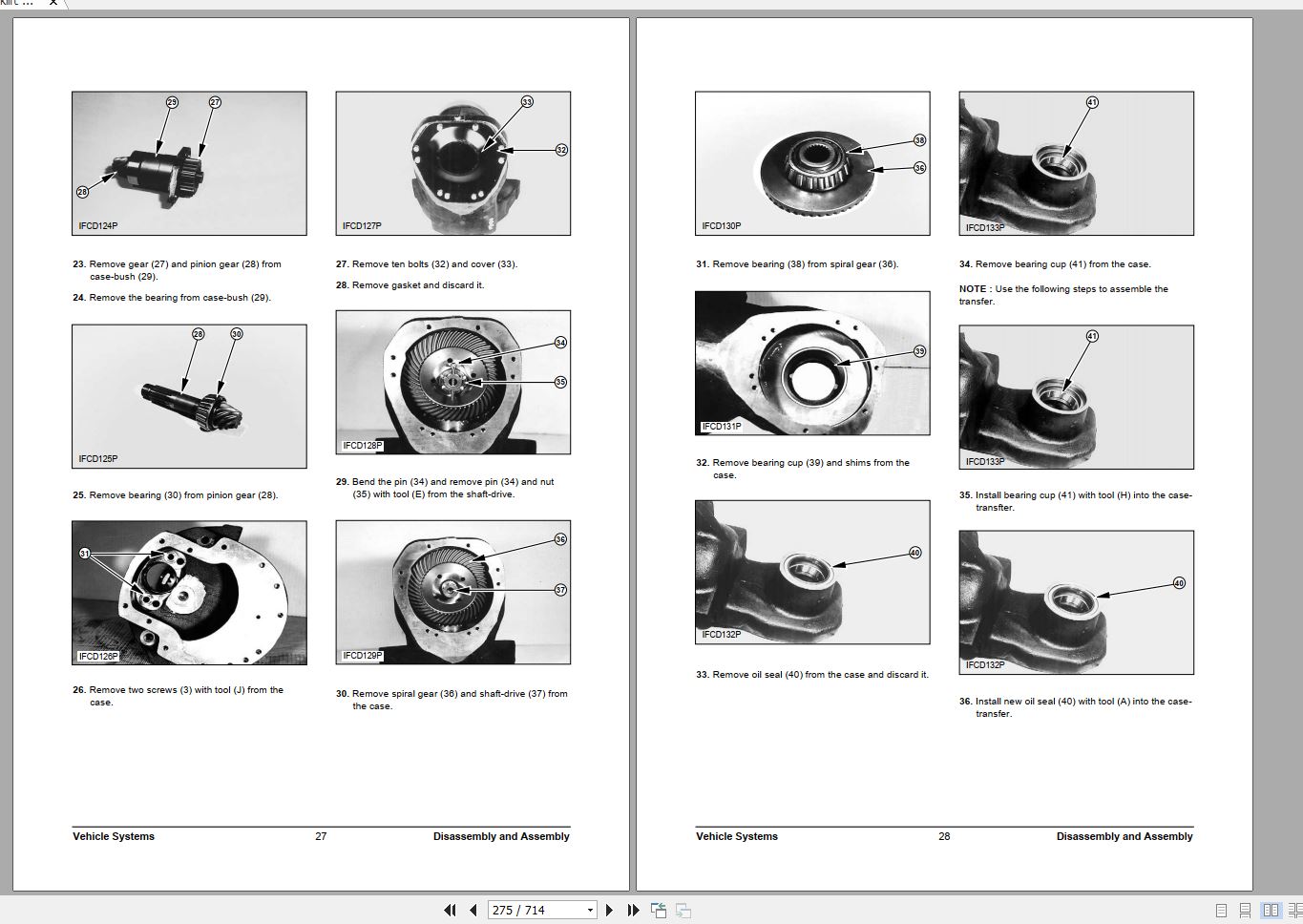Click step 23 text about removing gear (27)
This screenshot has height=924, width=1303.
(178, 270)
